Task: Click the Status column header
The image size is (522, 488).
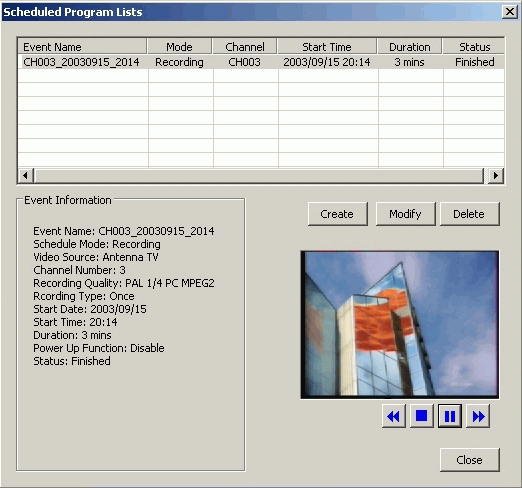Action: coord(474,47)
